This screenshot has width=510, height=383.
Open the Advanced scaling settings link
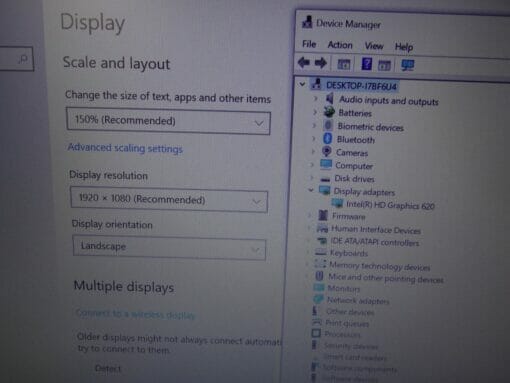point(125,148)
